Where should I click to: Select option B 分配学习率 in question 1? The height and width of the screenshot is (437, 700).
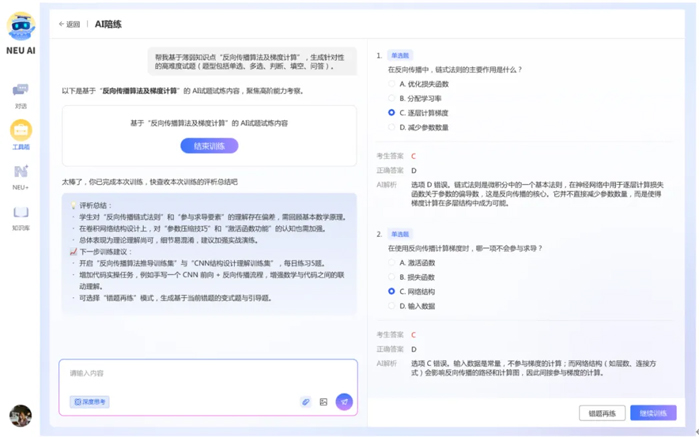[x=391, y=99]
